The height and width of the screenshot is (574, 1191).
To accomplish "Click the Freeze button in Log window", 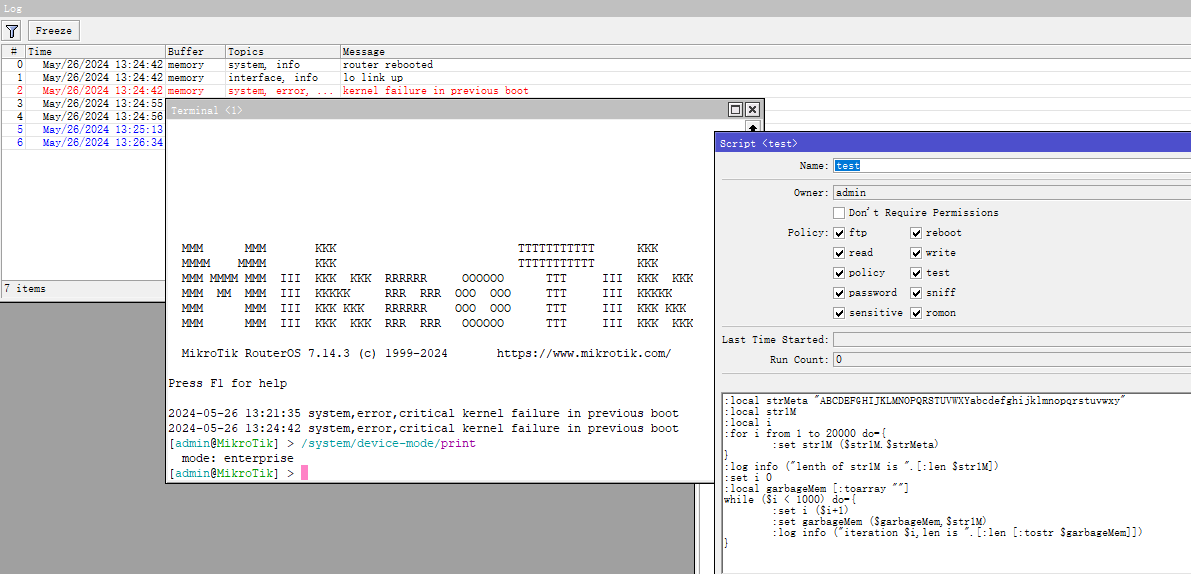I will (x=54, y=31).
